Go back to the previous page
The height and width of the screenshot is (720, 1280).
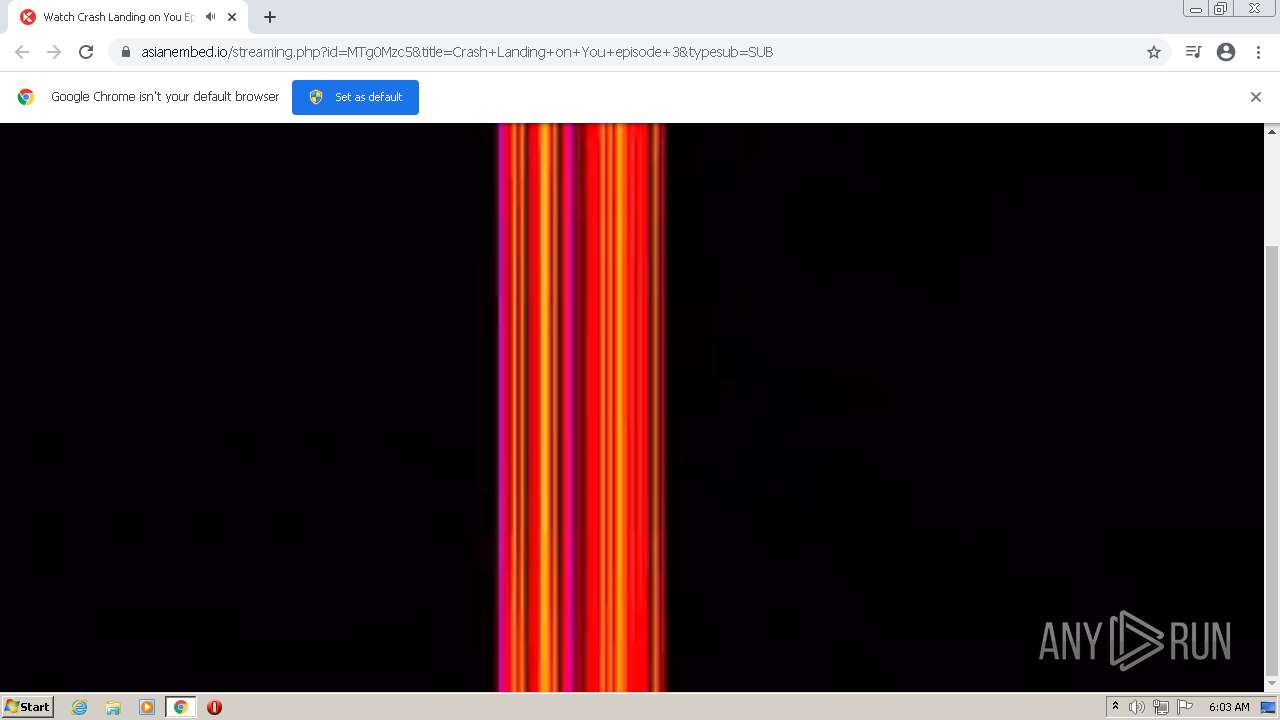coord(22,52)
